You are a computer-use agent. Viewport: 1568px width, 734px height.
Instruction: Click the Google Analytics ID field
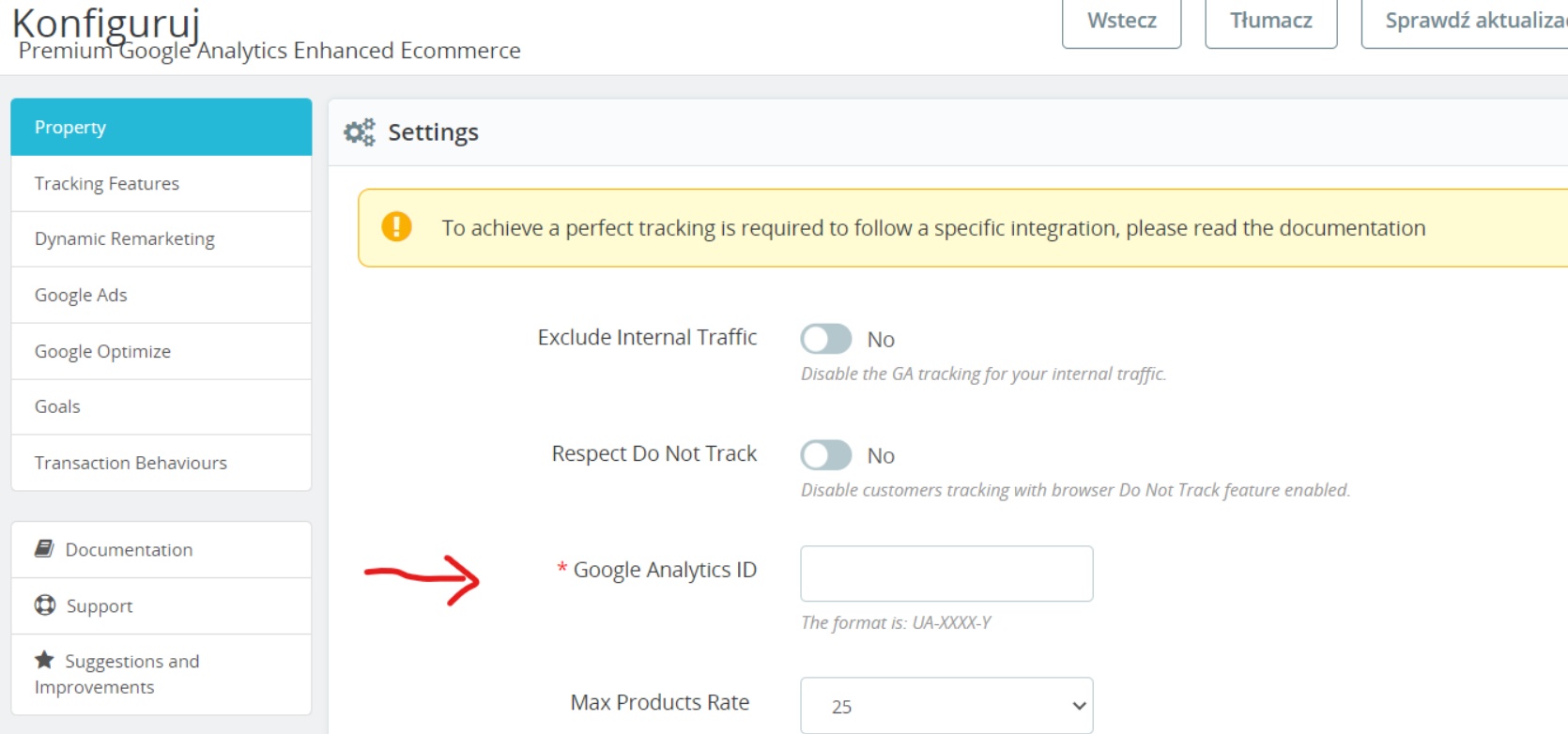tap(946, 573)
